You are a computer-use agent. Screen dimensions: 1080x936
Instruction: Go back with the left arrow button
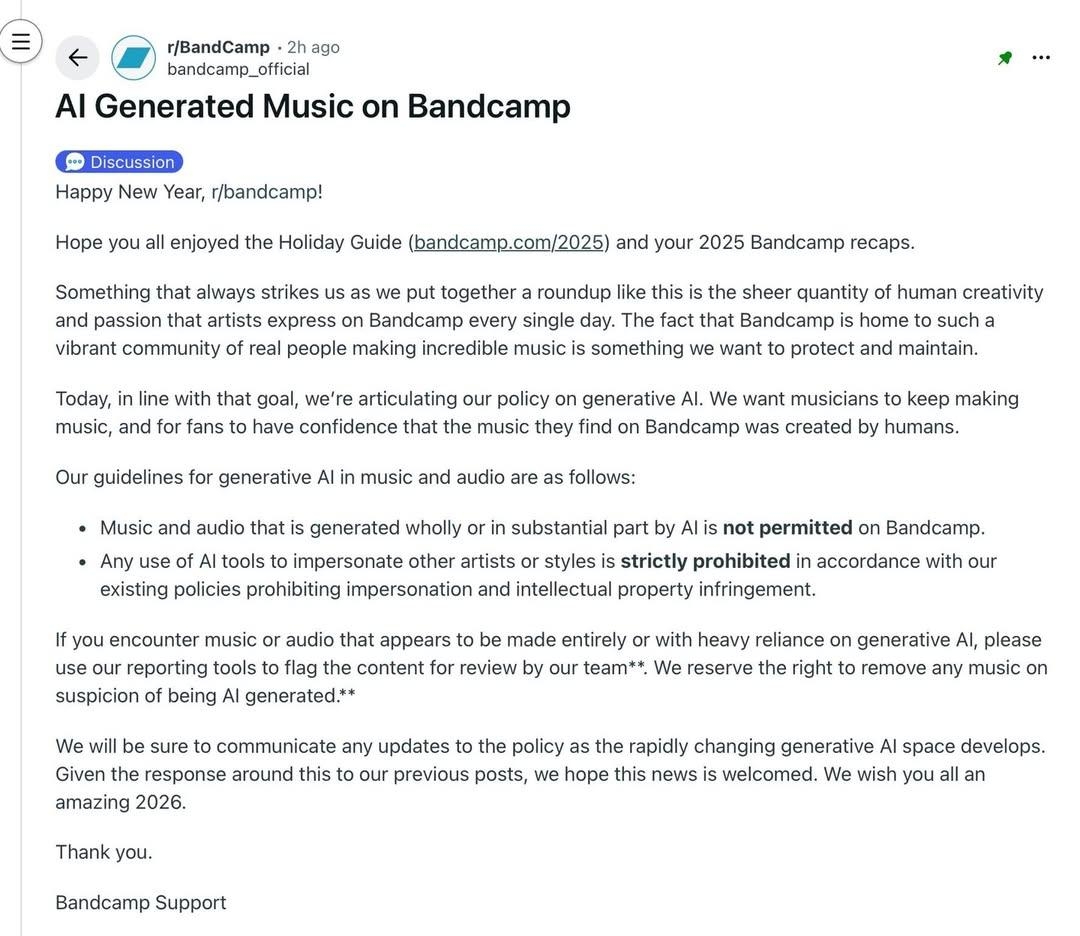77,58
